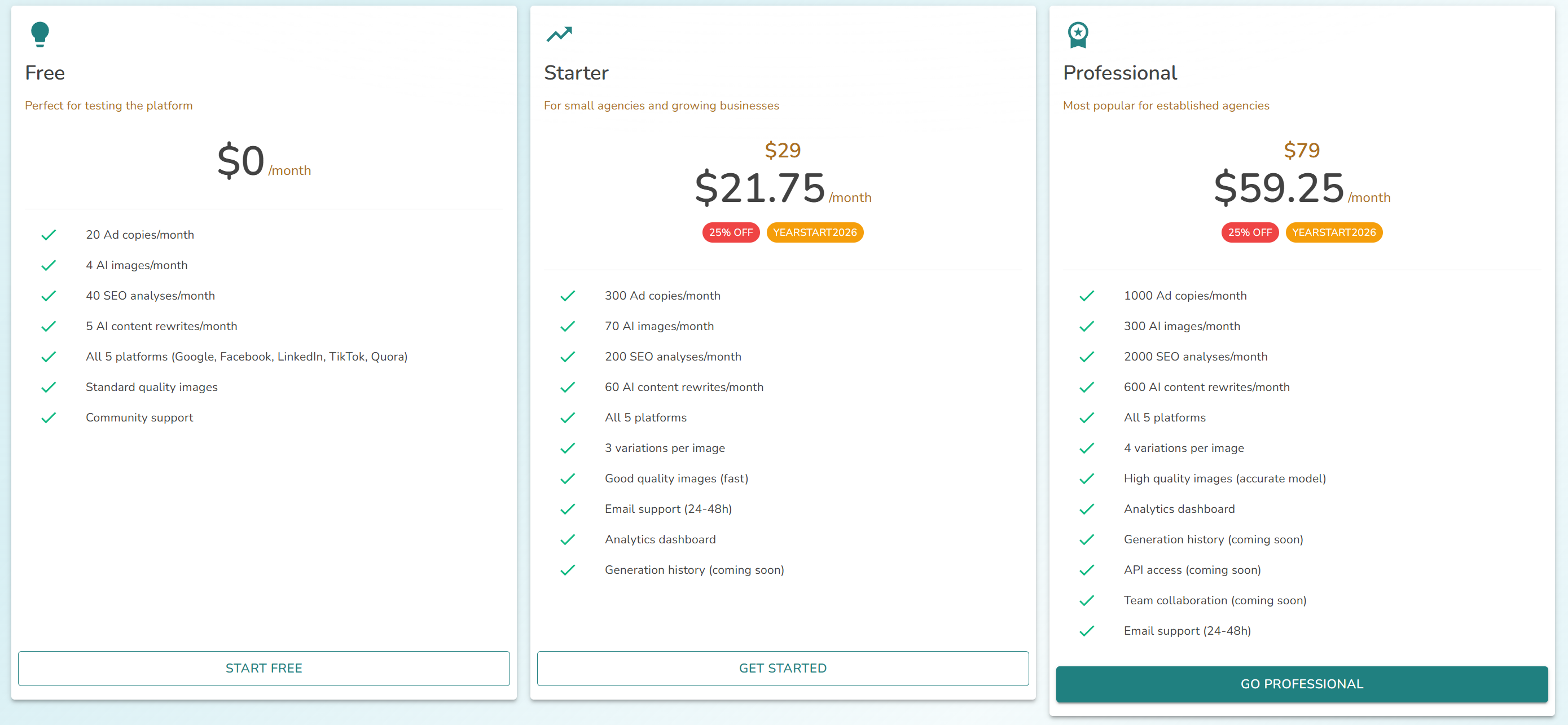
Task: Click the checkmark next to API access (coming soon)
Action: tap(1087, 570)
